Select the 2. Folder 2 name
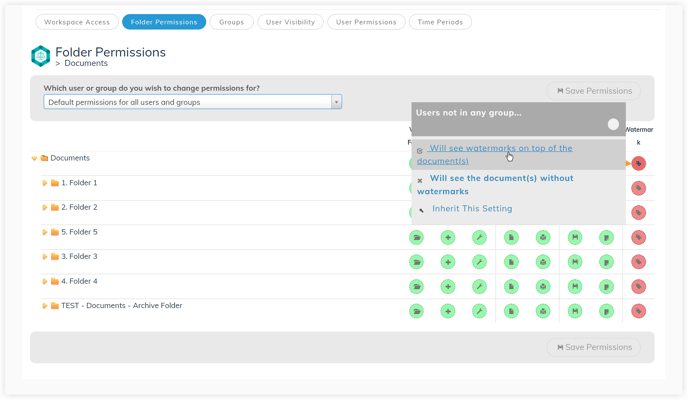This screenshot has height=400, width=688. point(79,207)
